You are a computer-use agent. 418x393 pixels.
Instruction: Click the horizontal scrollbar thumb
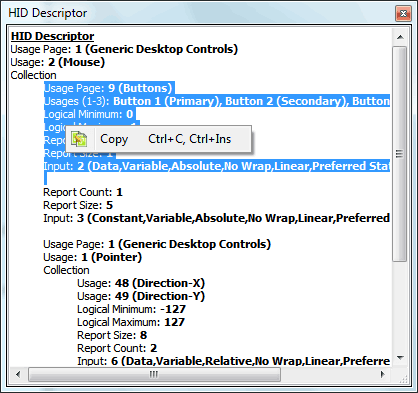click(x=154, y=375)
